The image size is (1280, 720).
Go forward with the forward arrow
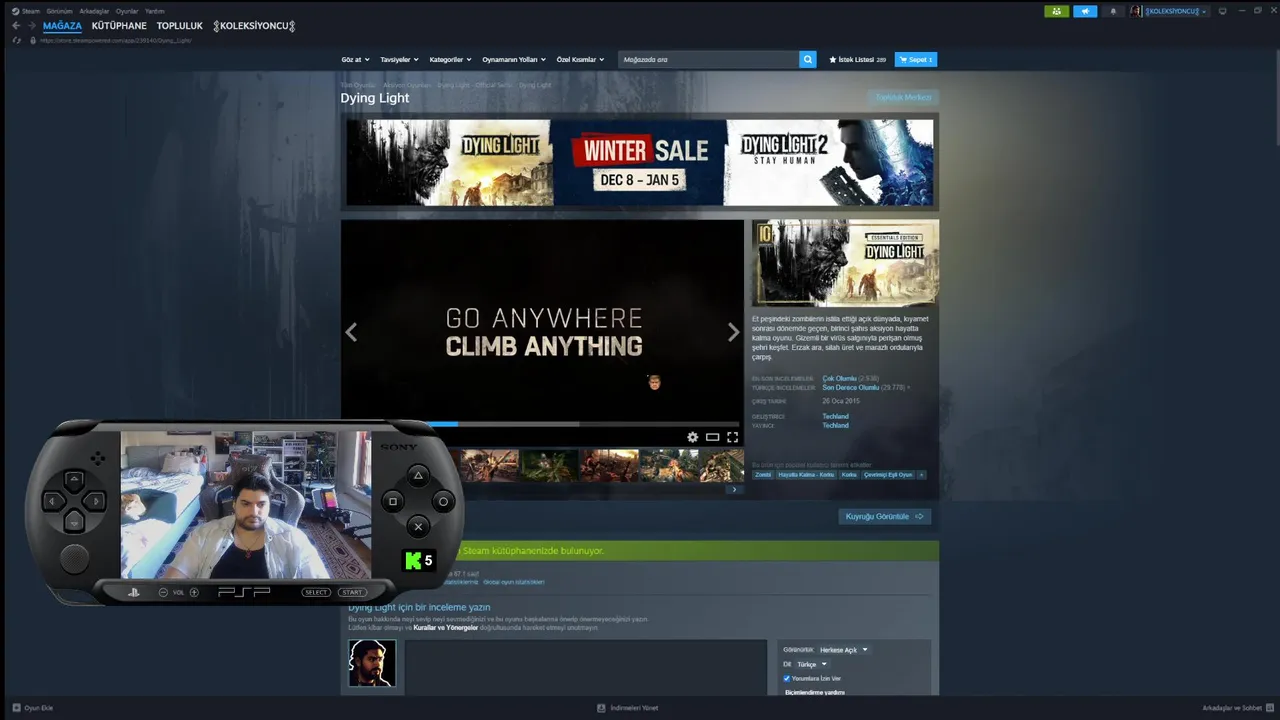[x=31, y=26]
